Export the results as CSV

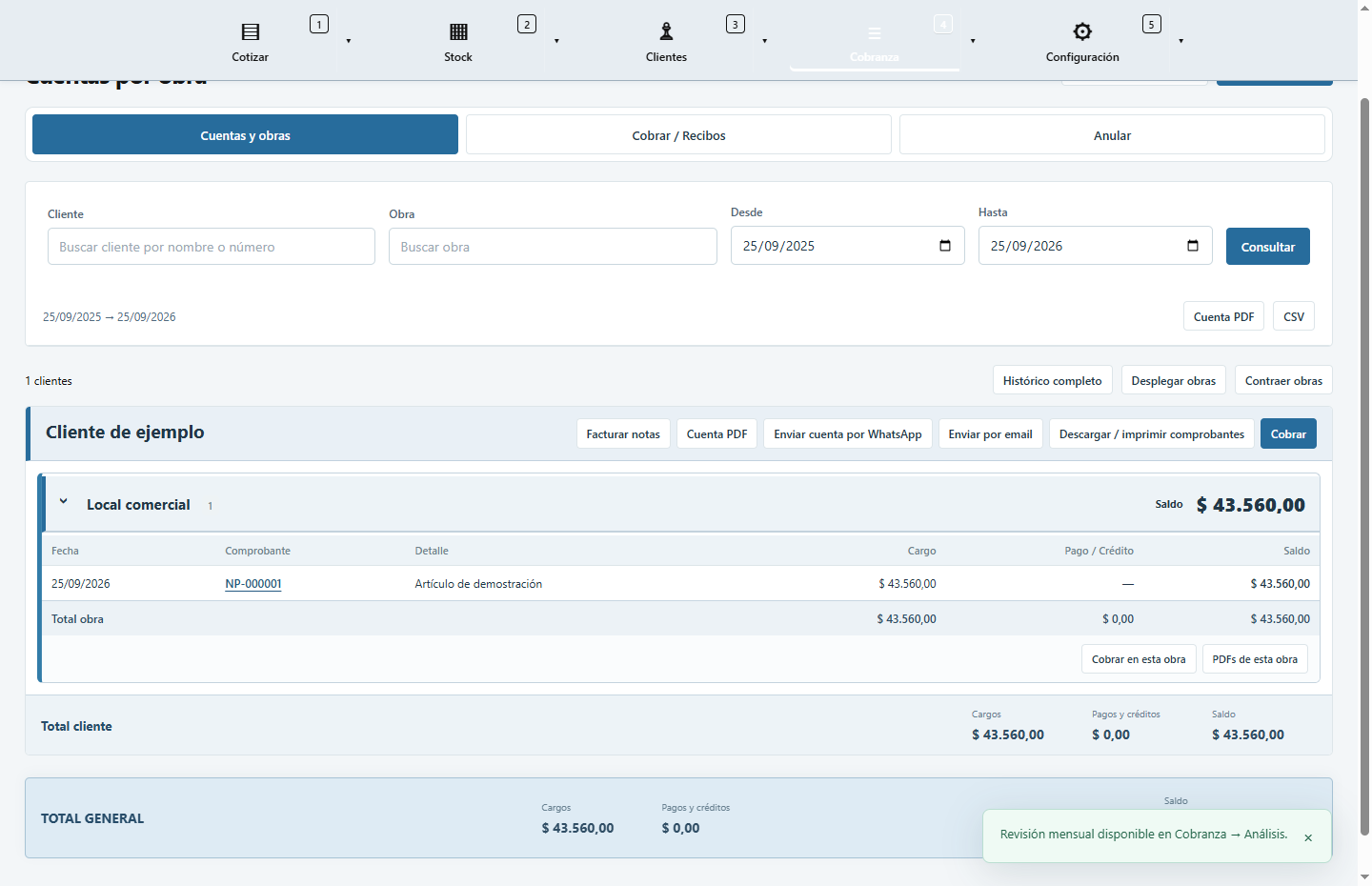pos(1294,316)
